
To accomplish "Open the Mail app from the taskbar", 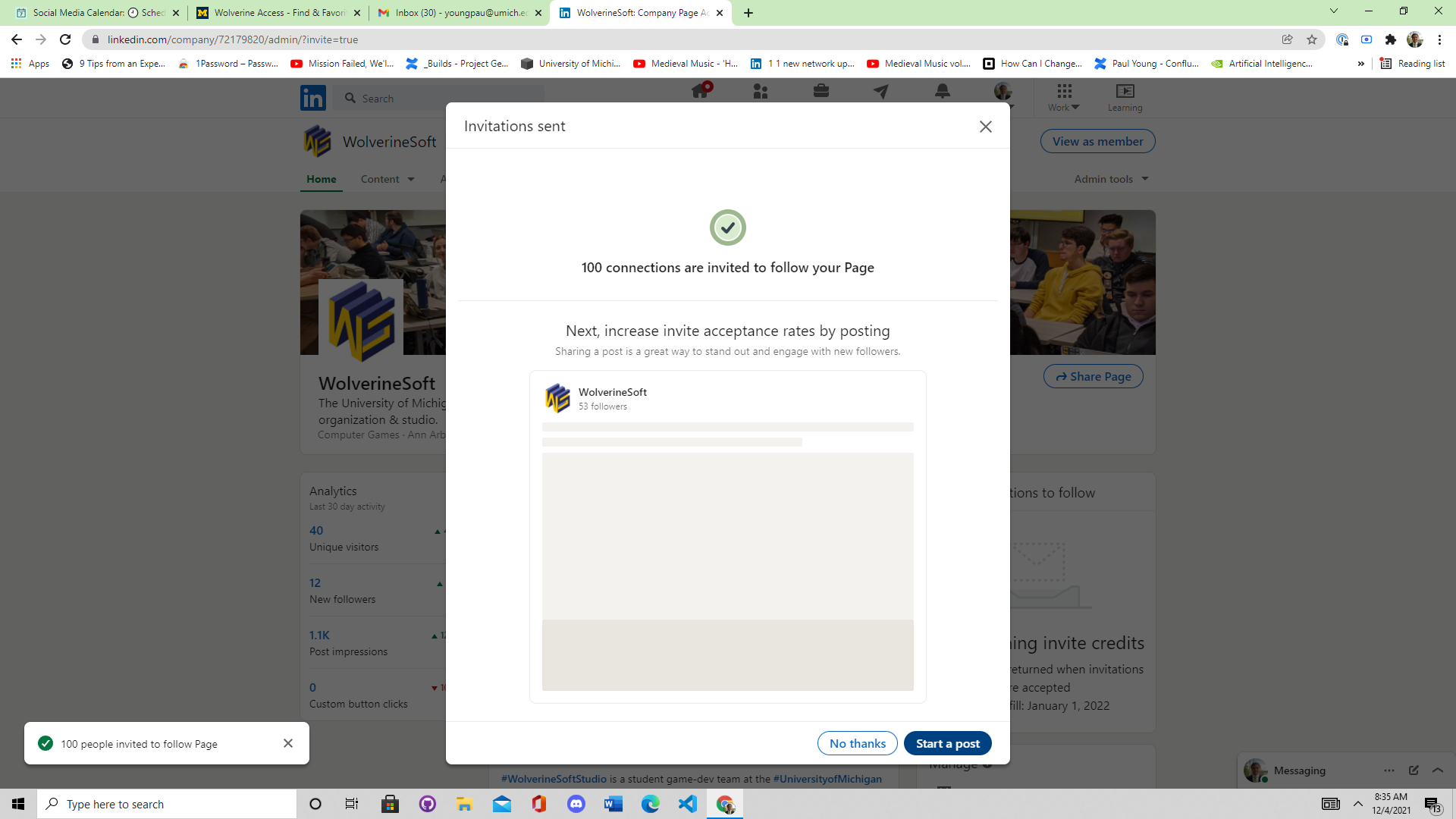I will click(x=502, y=804).
